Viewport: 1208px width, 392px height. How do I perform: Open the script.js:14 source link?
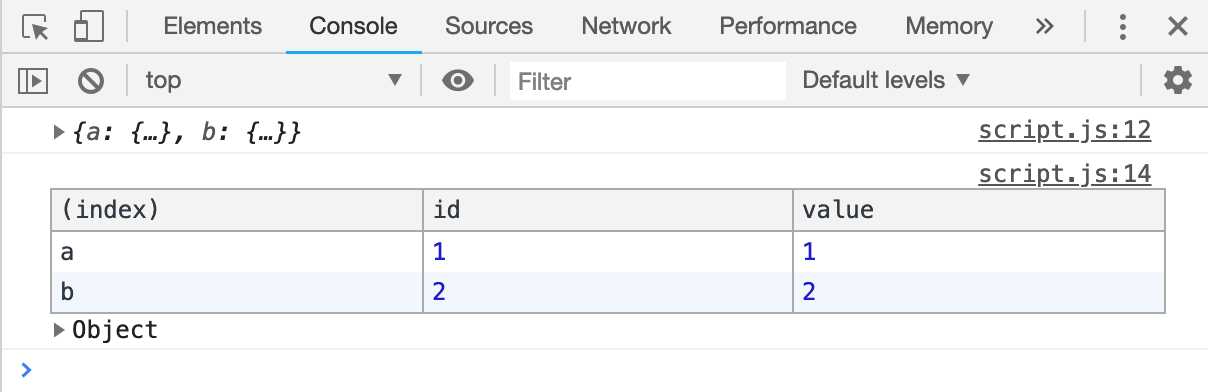coord(1065,175)
